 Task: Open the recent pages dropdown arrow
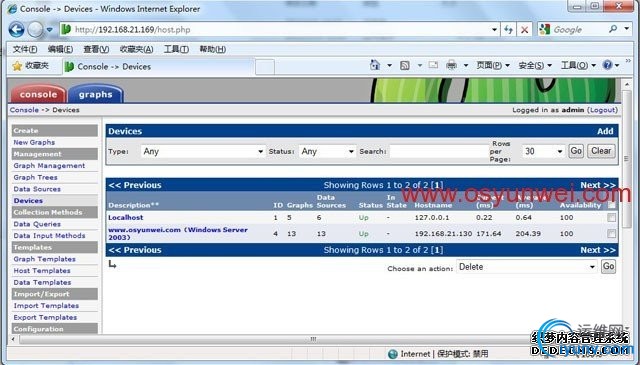point(49,30)
